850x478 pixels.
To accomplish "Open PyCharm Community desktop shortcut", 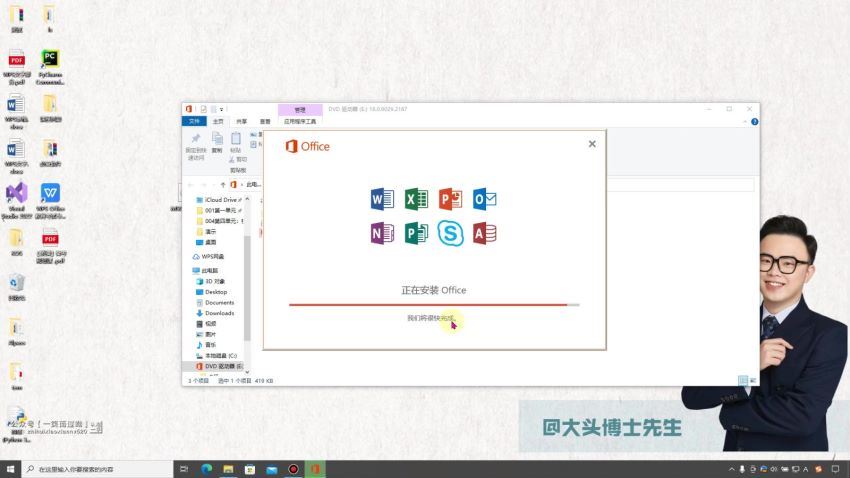I will [50, 67].
